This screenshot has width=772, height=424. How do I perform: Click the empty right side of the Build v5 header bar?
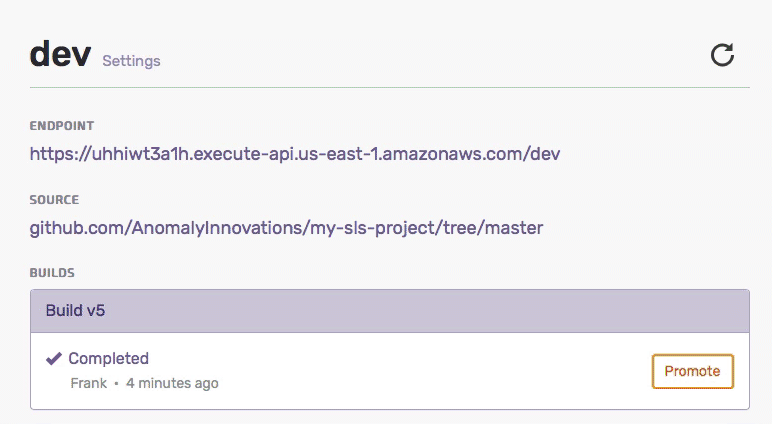coord(500,310)
